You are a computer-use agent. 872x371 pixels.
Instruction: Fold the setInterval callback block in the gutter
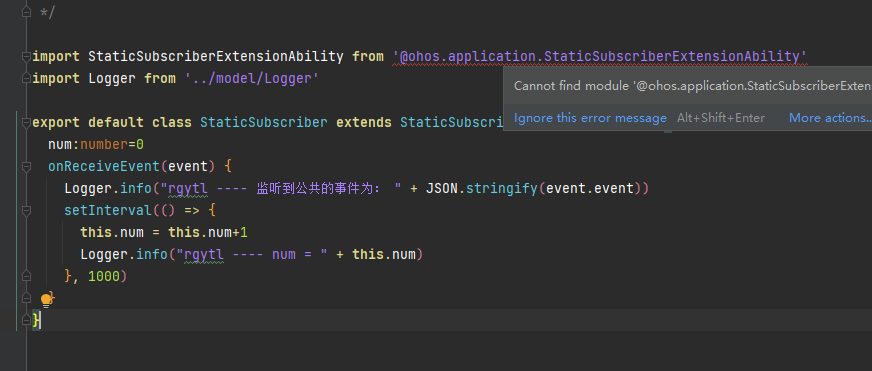(x=26, y=210)
